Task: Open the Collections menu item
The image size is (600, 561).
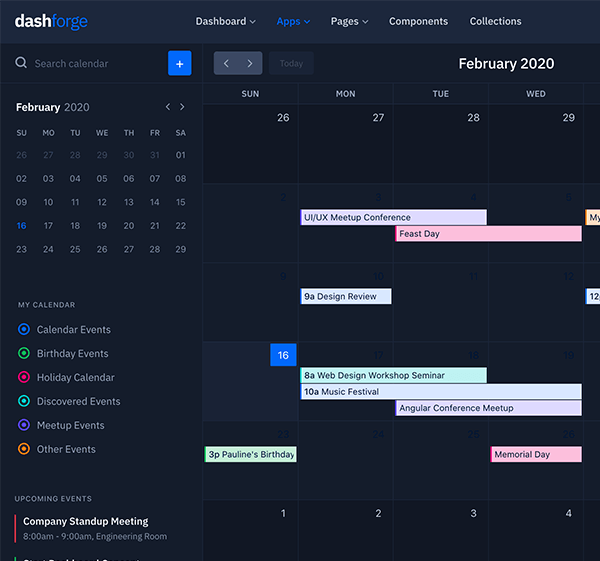Action: [495, 21]
